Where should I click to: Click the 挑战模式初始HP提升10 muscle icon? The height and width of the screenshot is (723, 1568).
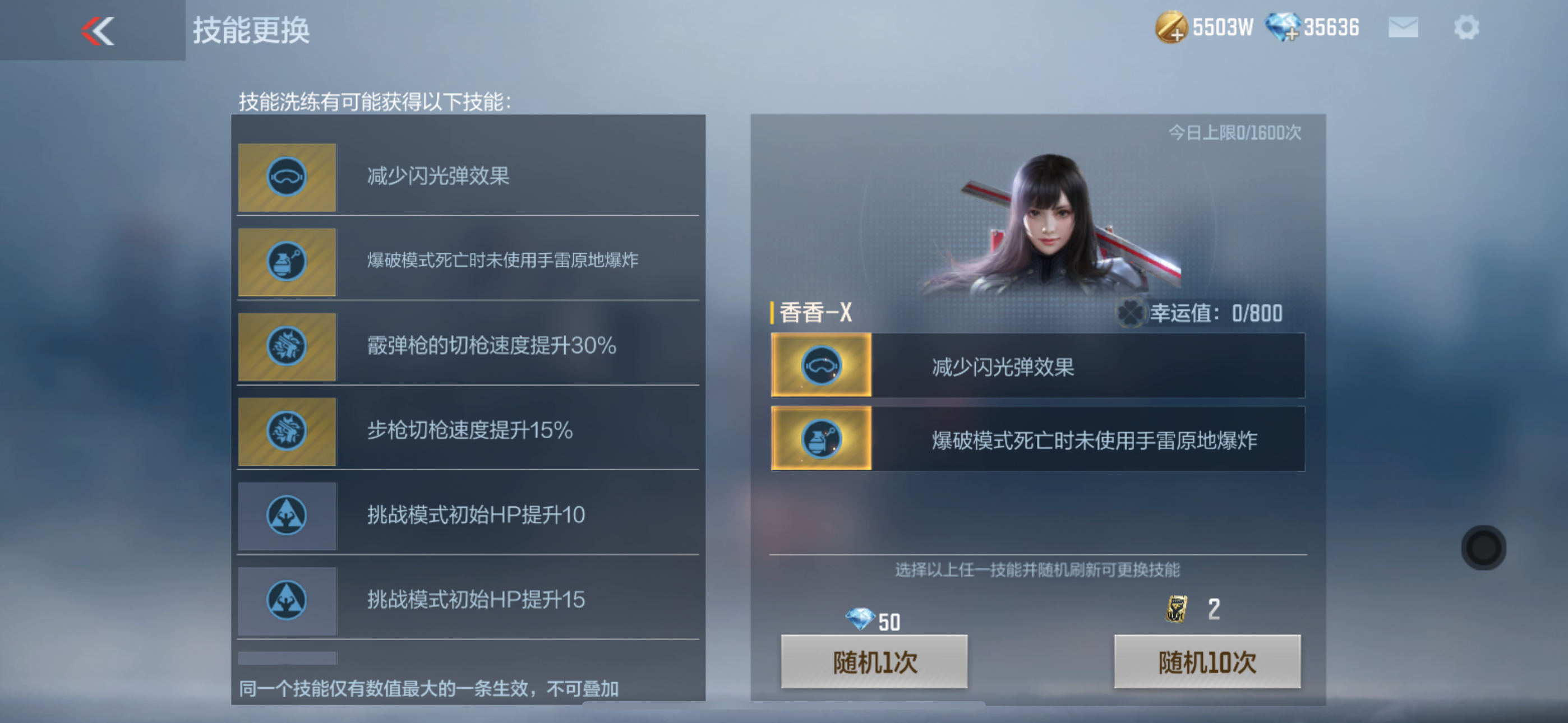(x=287, y=516)
